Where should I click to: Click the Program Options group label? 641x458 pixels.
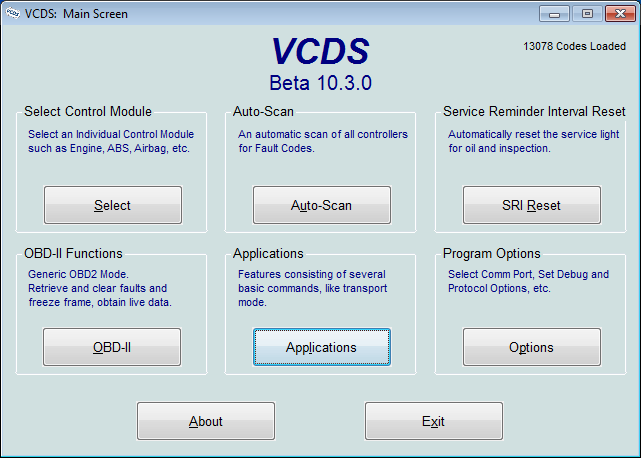pyautogui.click(x=491, y=254)
